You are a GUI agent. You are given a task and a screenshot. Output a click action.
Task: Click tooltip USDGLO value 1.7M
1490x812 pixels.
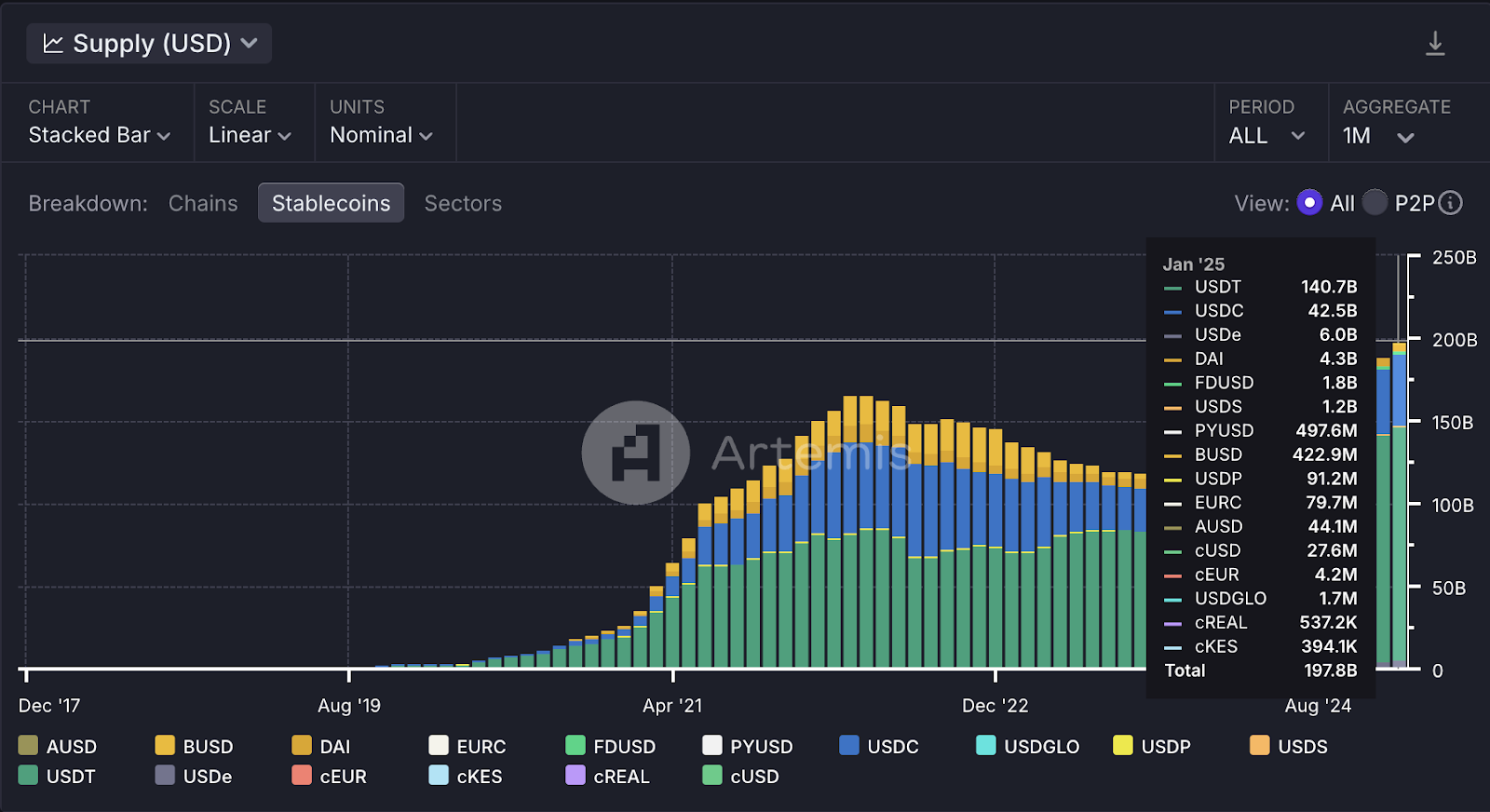click(x=1338, y=599)
